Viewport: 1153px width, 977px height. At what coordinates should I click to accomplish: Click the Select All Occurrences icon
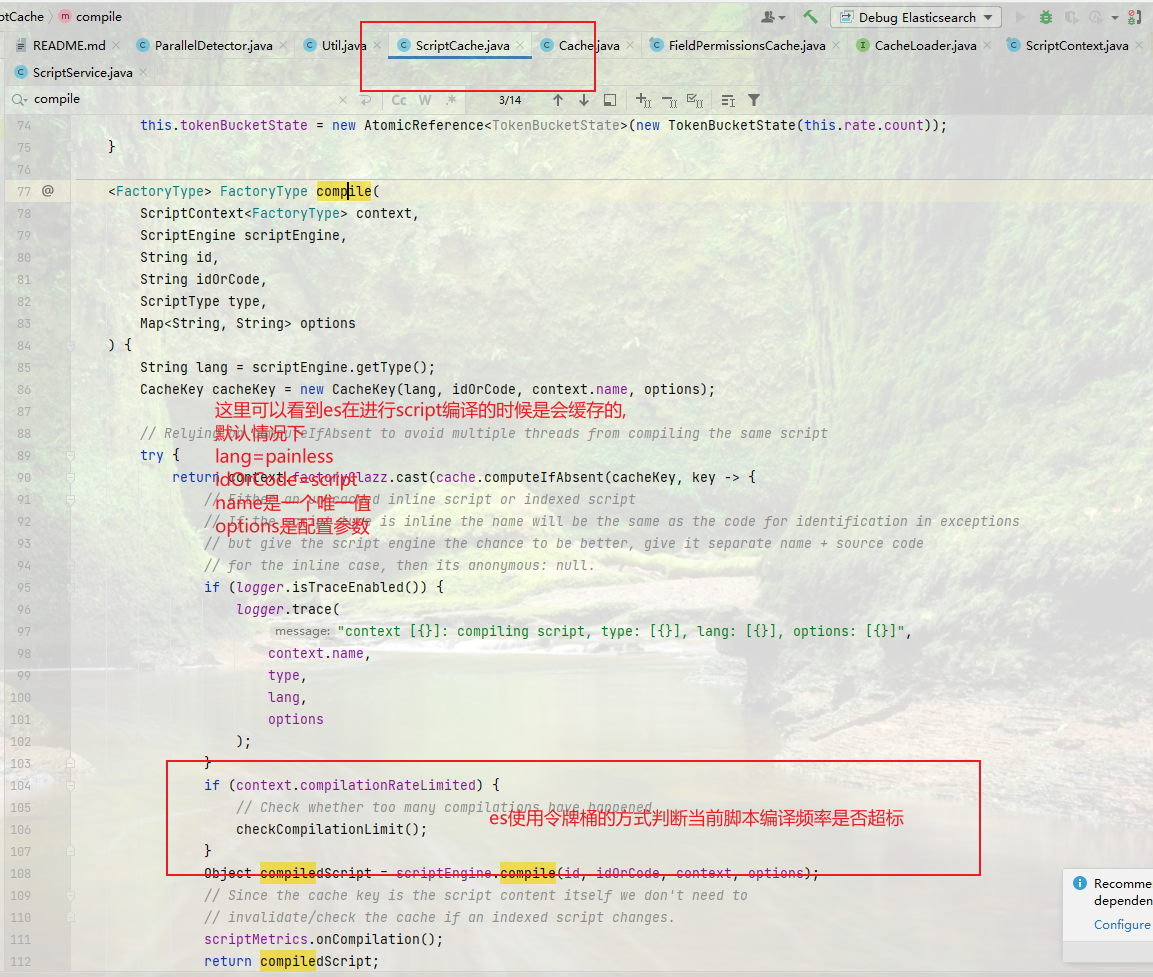tap(695, 100)
